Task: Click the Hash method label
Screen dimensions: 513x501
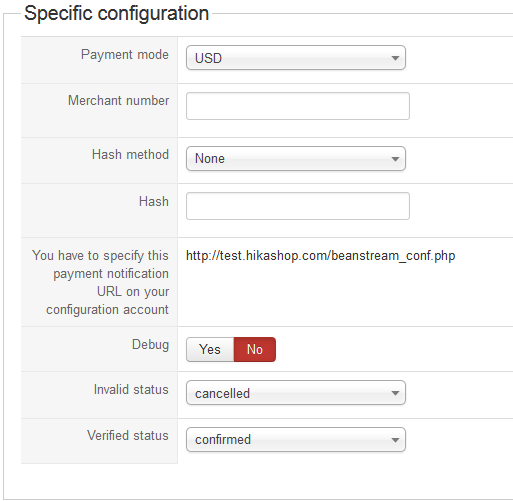Action: tap(130, 155)
